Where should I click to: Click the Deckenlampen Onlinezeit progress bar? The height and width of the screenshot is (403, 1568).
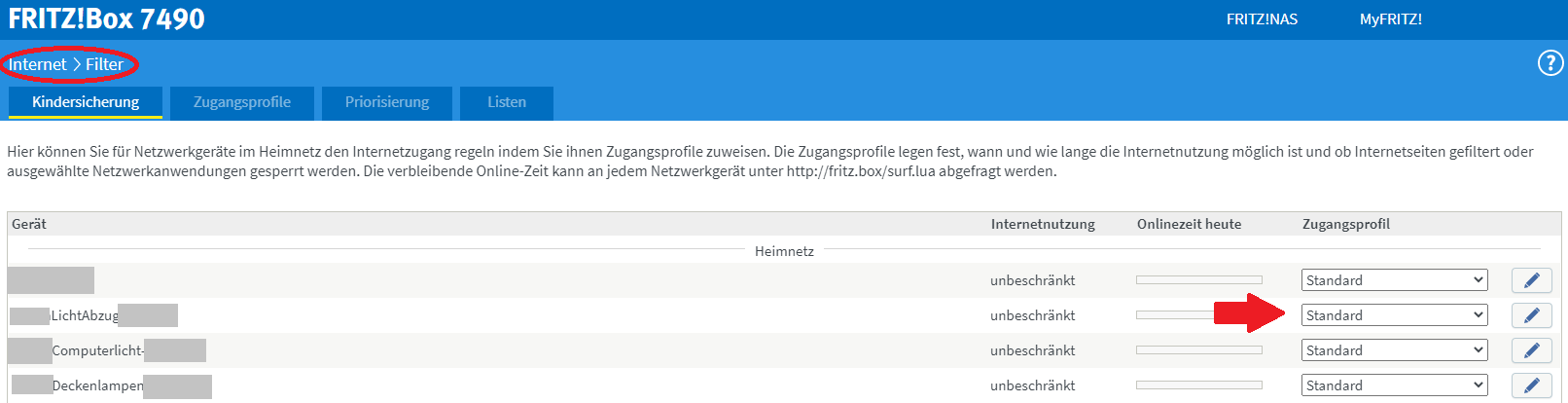click(1198, 385)
